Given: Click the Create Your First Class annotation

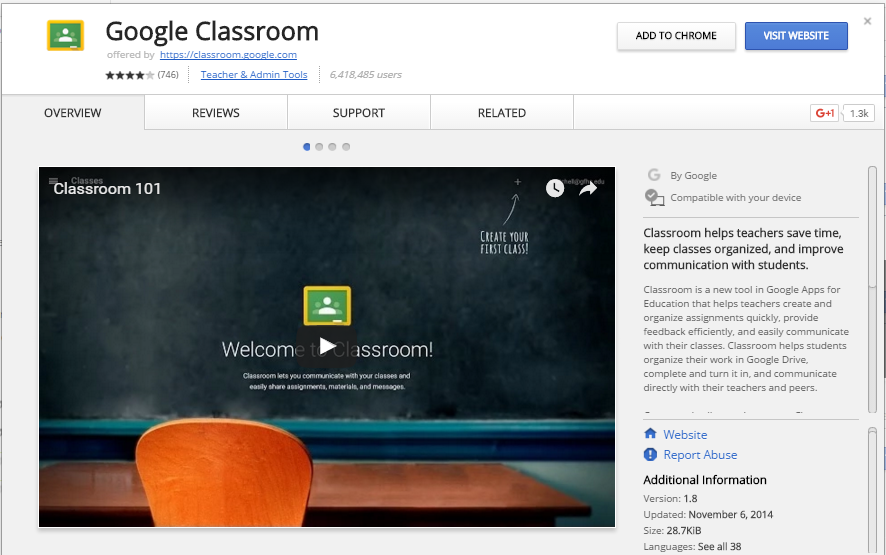Looking at the screenshot, I should click(504, 242).
